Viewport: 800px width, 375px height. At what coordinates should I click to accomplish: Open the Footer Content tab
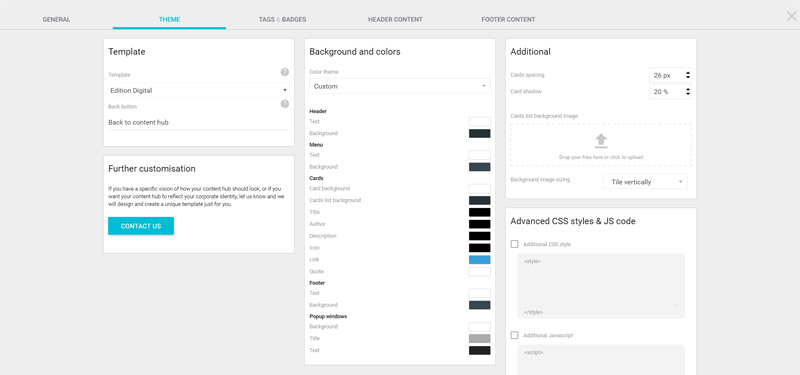tap(508, 19)
